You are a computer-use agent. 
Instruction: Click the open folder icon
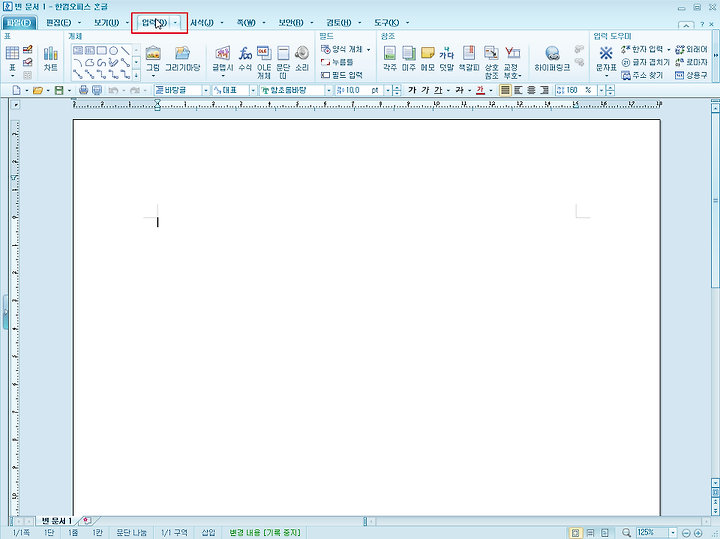click(x=38, y=90)
